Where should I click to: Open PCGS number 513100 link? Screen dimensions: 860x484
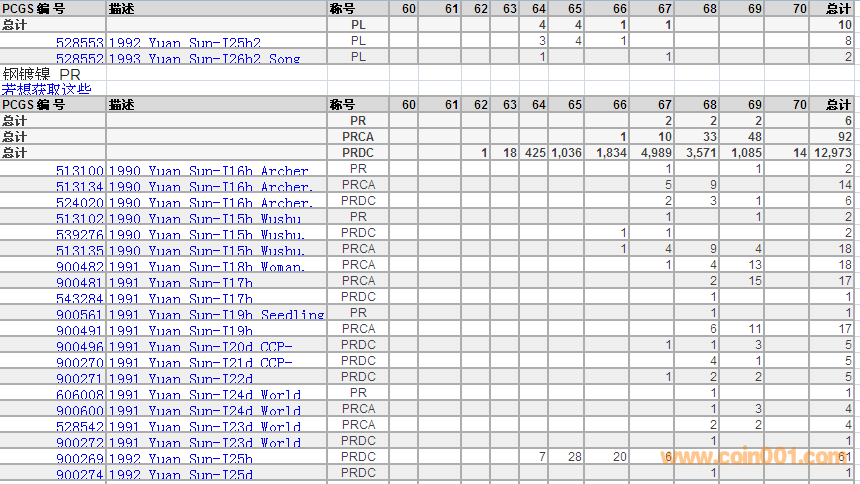79,171
